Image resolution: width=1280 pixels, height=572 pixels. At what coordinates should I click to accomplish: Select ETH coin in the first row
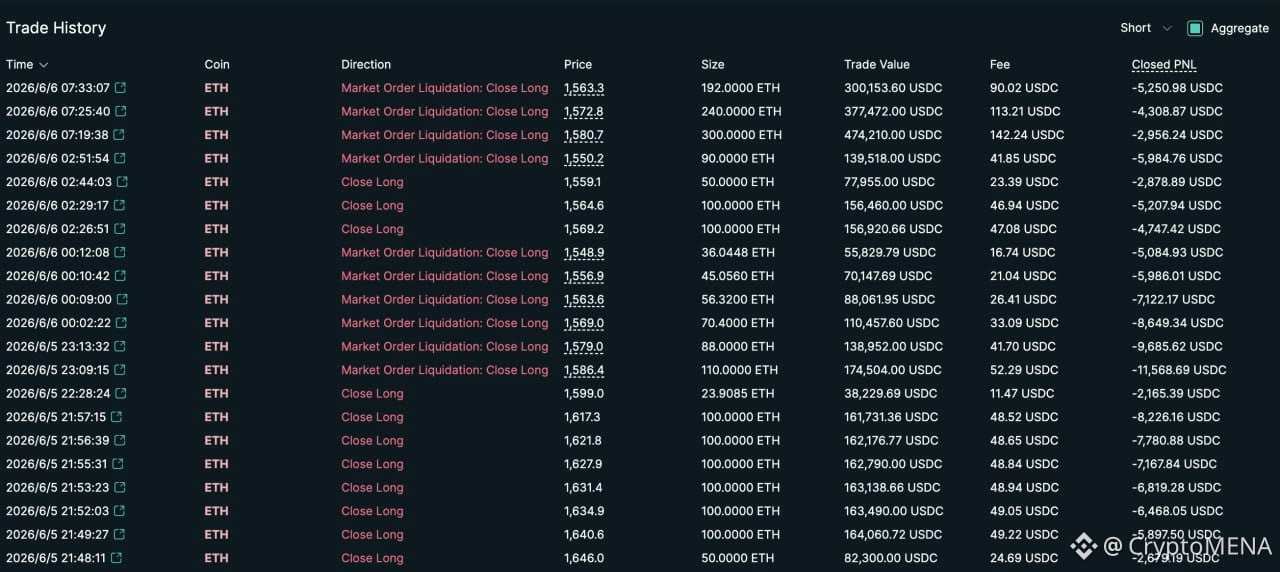coord(216,88)
